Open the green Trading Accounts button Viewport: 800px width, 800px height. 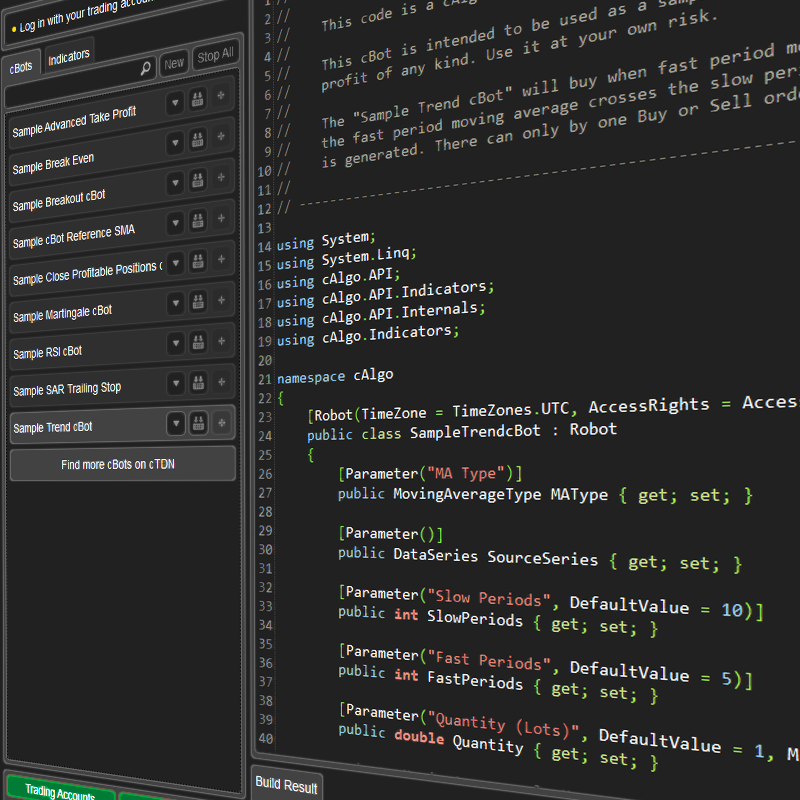point(59,791)
